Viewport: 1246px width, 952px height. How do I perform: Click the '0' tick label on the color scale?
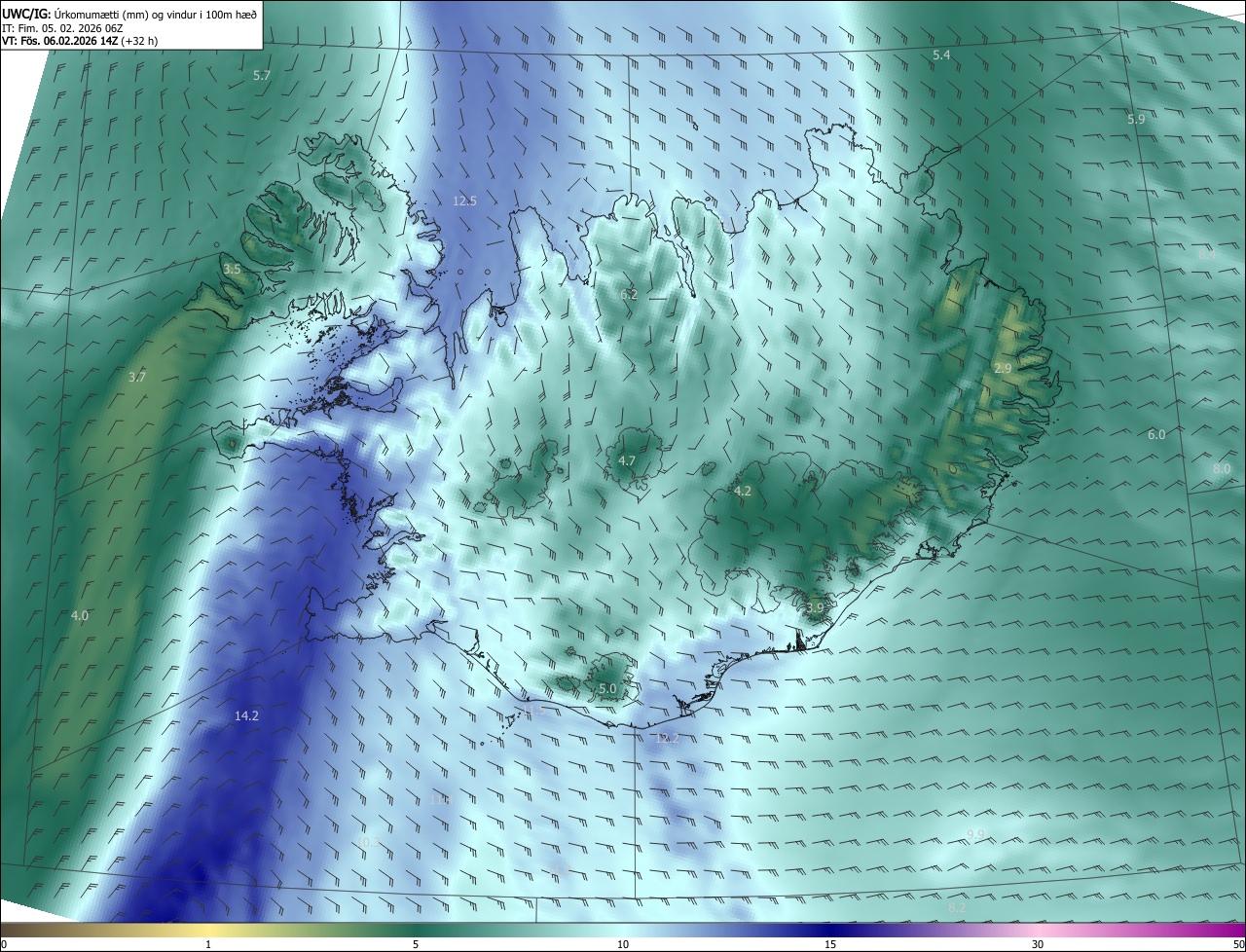(x=4, y=944)
